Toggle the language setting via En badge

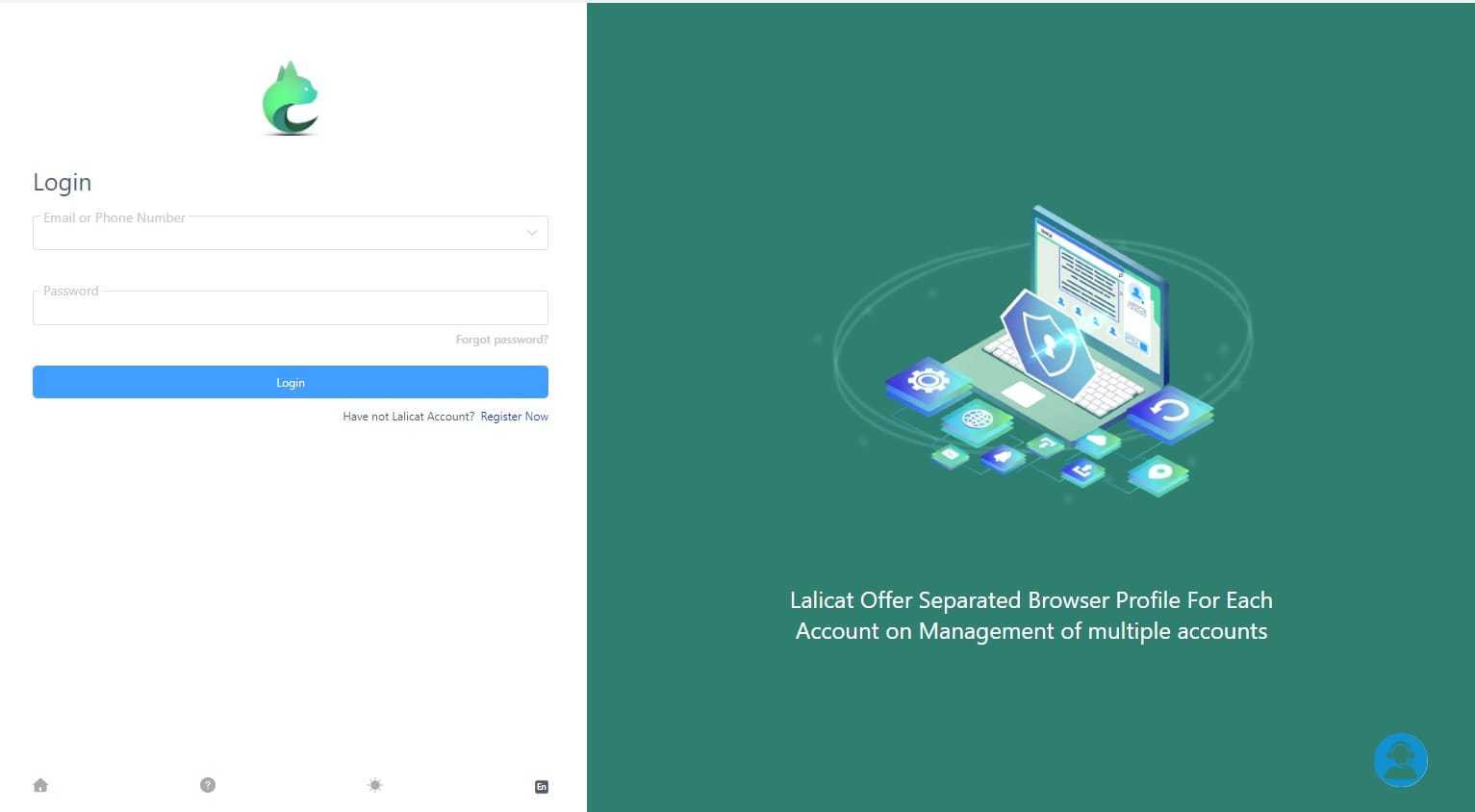click(x=541, y=786)
